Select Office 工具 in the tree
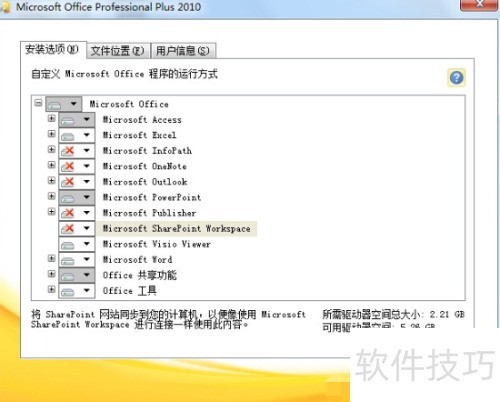 click(130, 291)
